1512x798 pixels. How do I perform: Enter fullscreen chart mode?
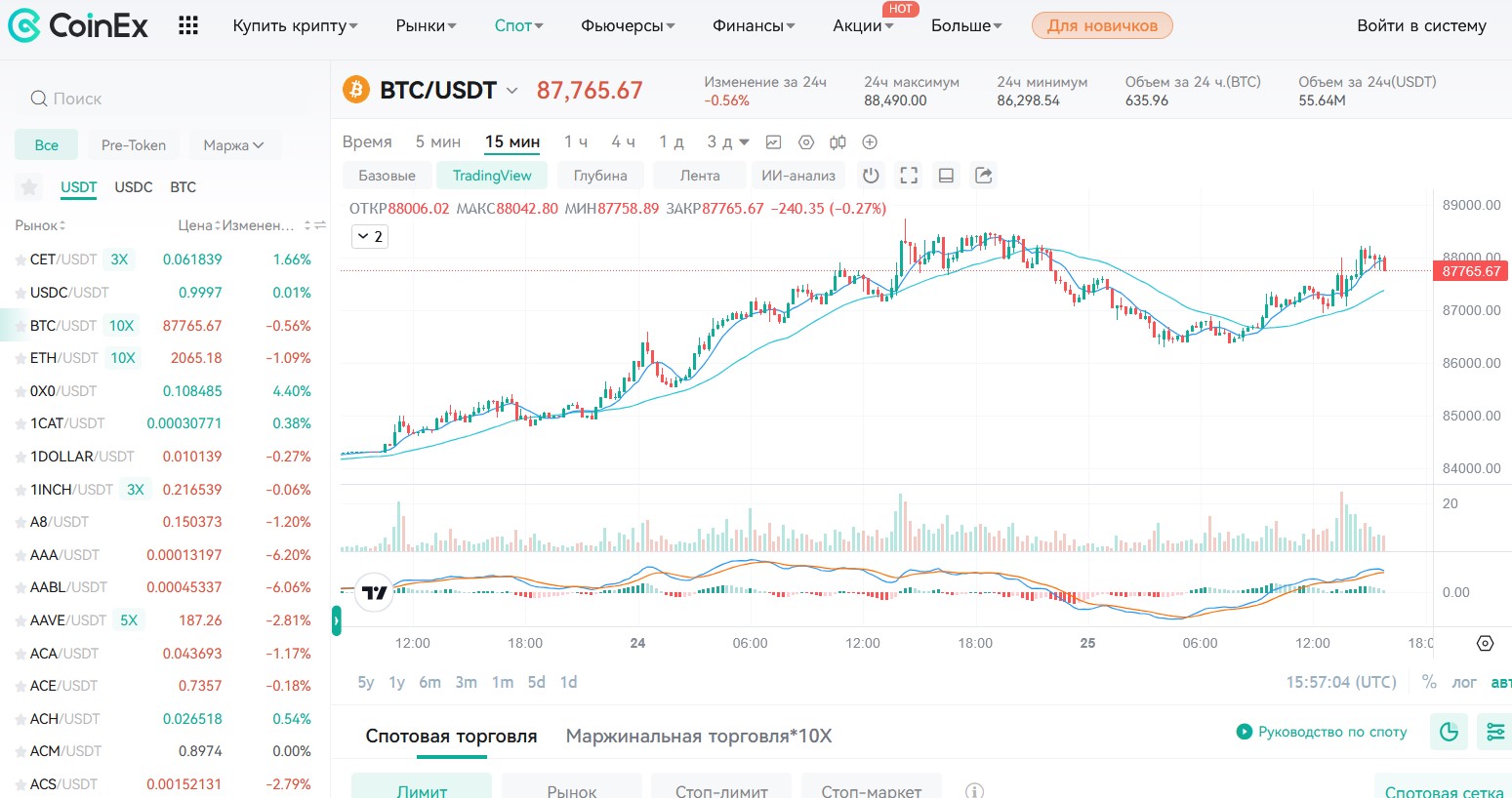pos(909,176)
